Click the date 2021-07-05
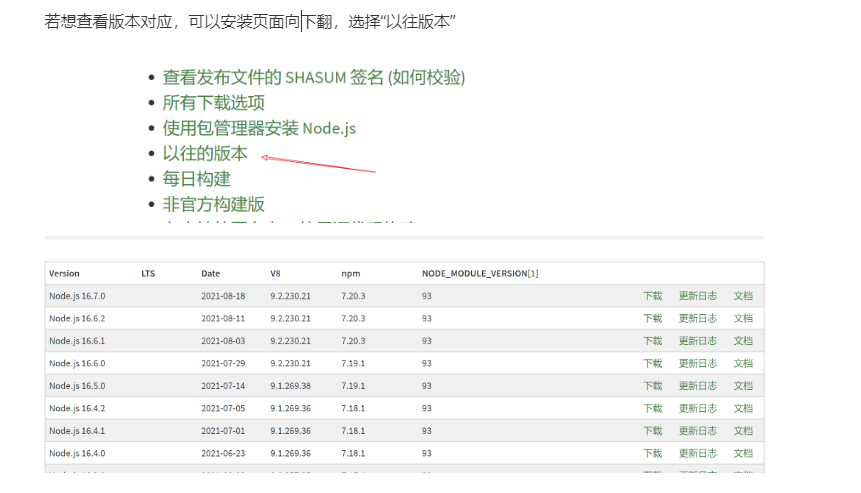Image resolution: width=861 pixels, height=493 pixels. [x=223, y=408]
